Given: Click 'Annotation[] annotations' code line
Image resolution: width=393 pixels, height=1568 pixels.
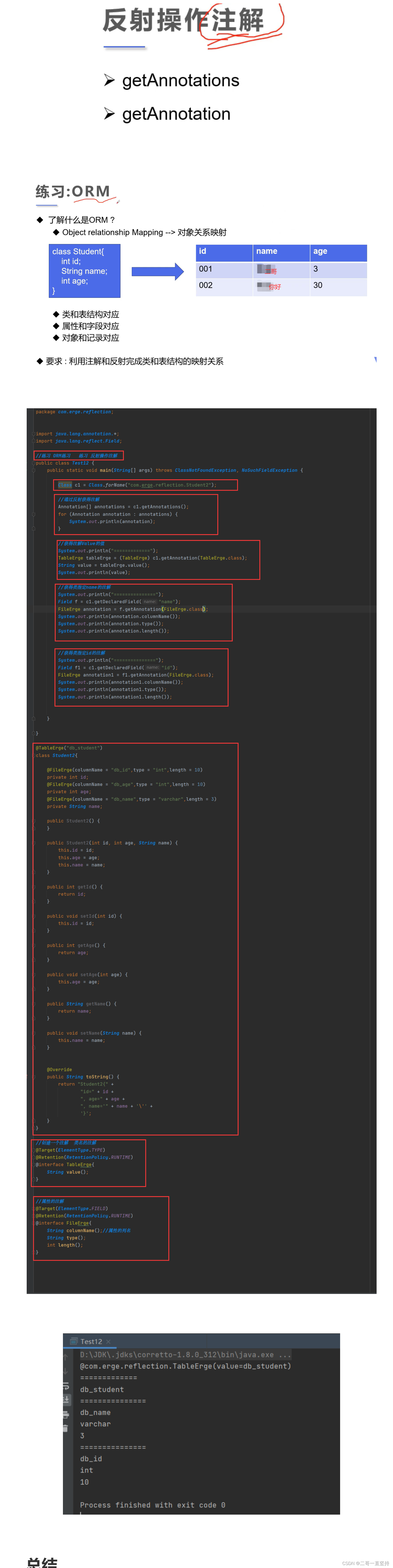Looking at the screenshot, I should tap(123, 507).
